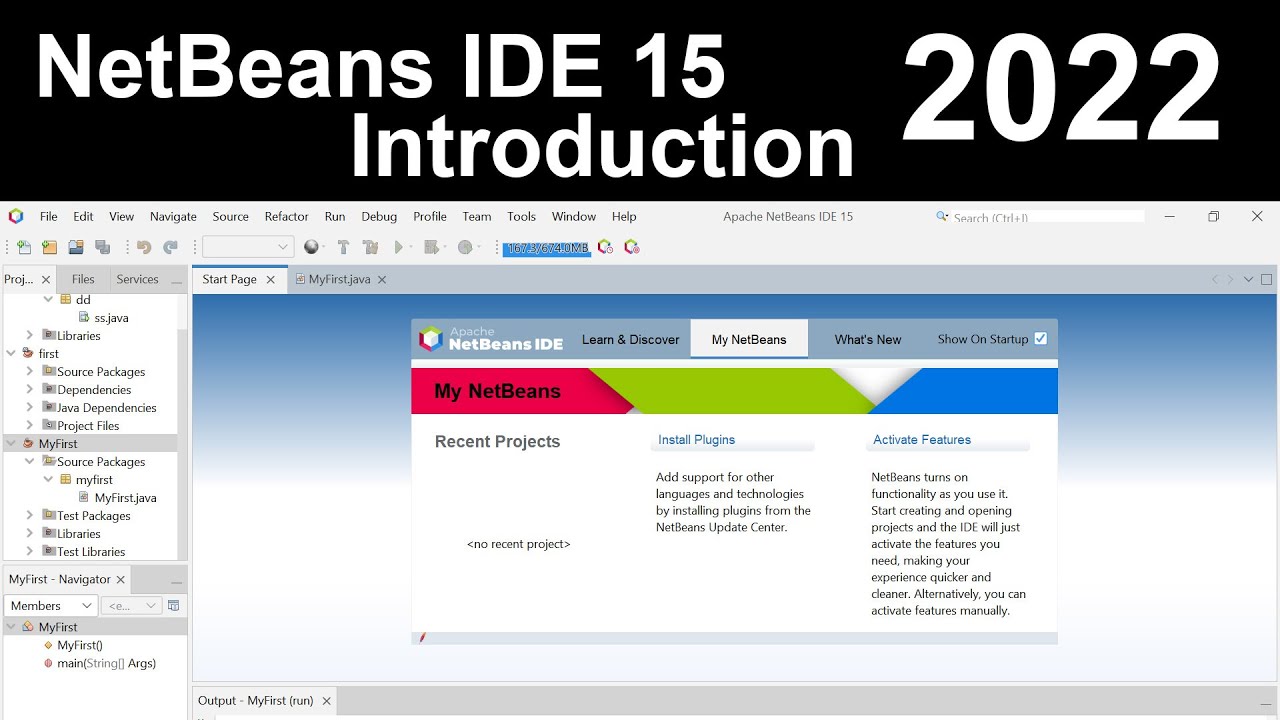The image size is (1280, 720).
Task: Toggle the filter icon in Navigator panel
Action: coord(173,605)
